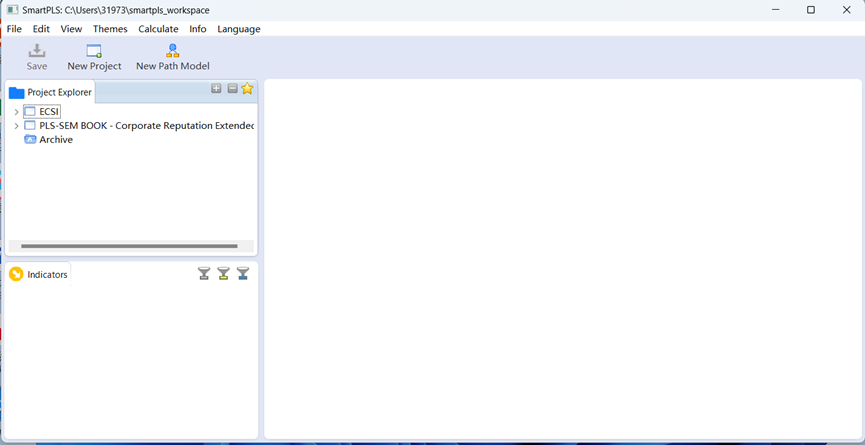Open the Language menu

[x=238, y=29]
